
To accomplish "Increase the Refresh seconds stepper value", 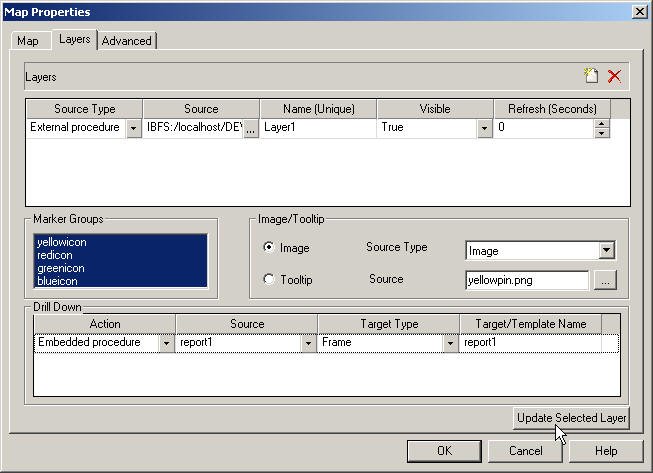I will pos(601,123).
